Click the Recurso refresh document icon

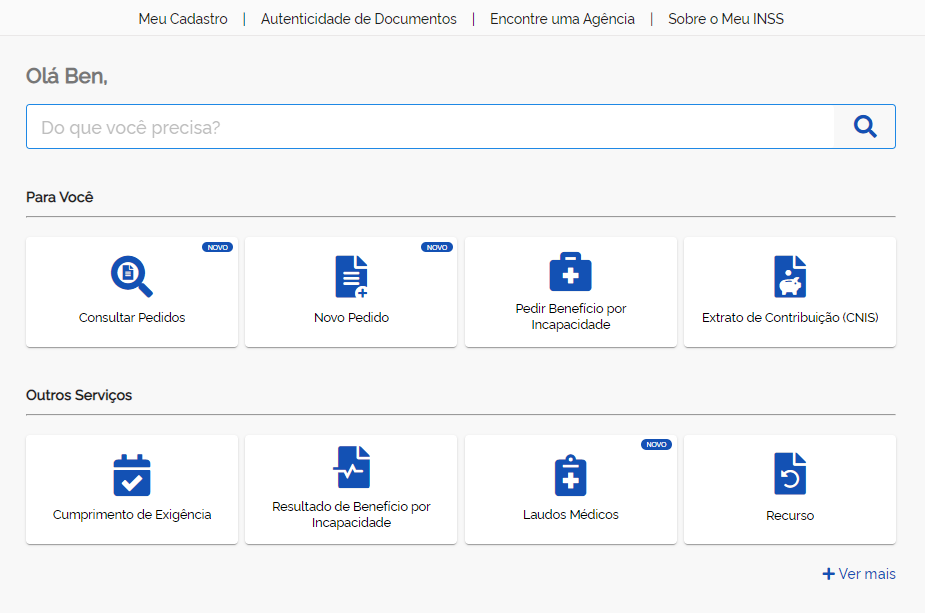(790, 473)
